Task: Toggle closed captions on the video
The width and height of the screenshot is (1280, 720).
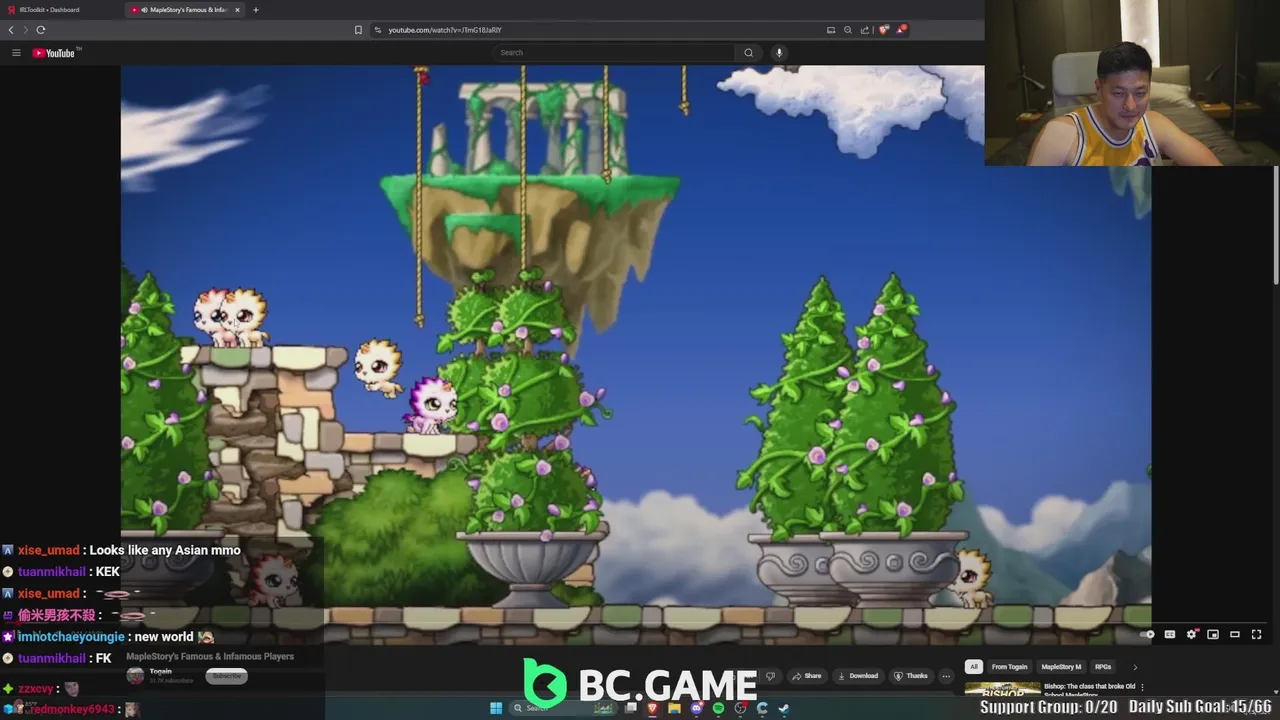Action: pyautogui.click(x=1169, y=634)
